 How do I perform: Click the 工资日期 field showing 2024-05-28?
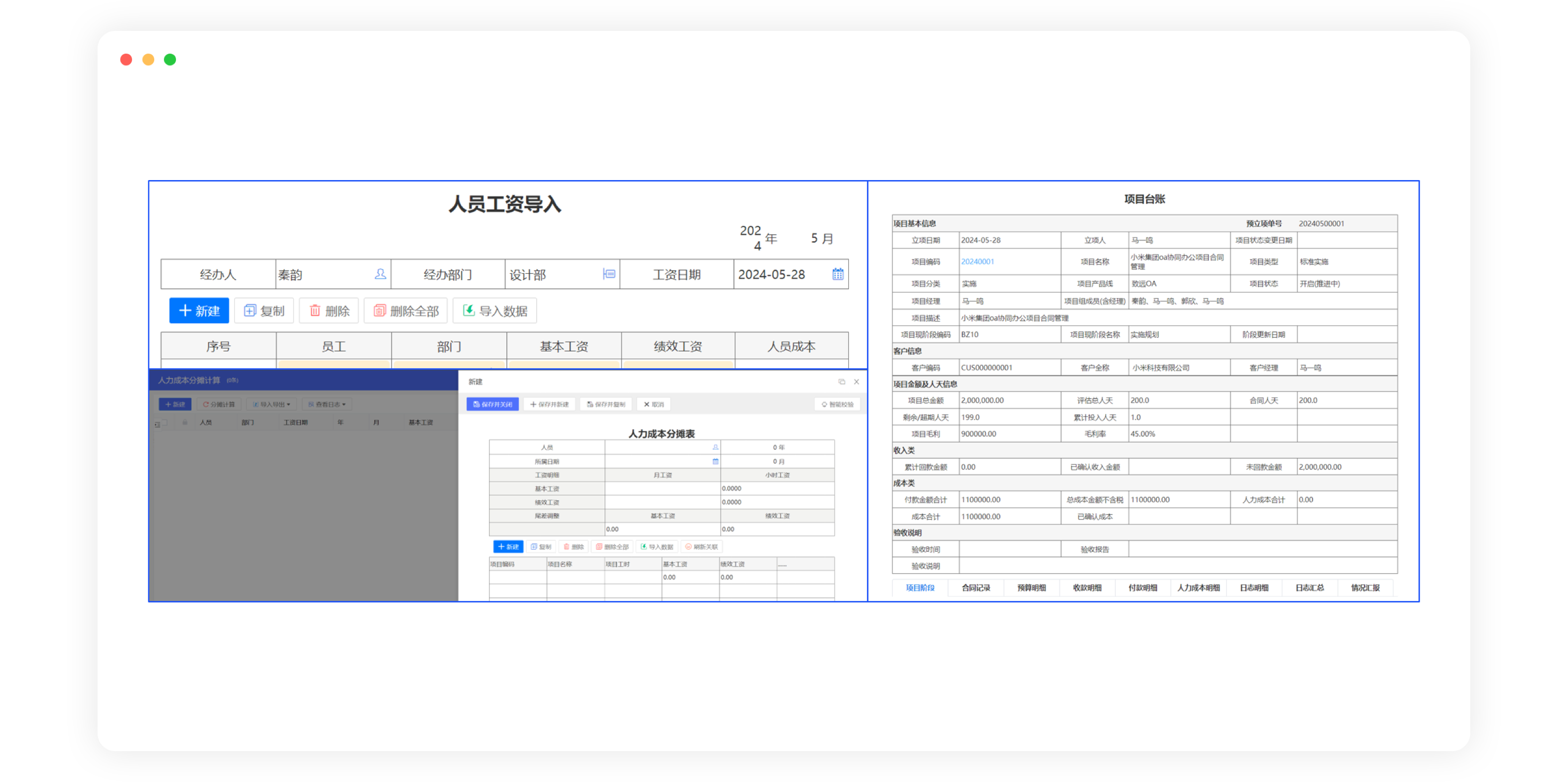point(791,275)
